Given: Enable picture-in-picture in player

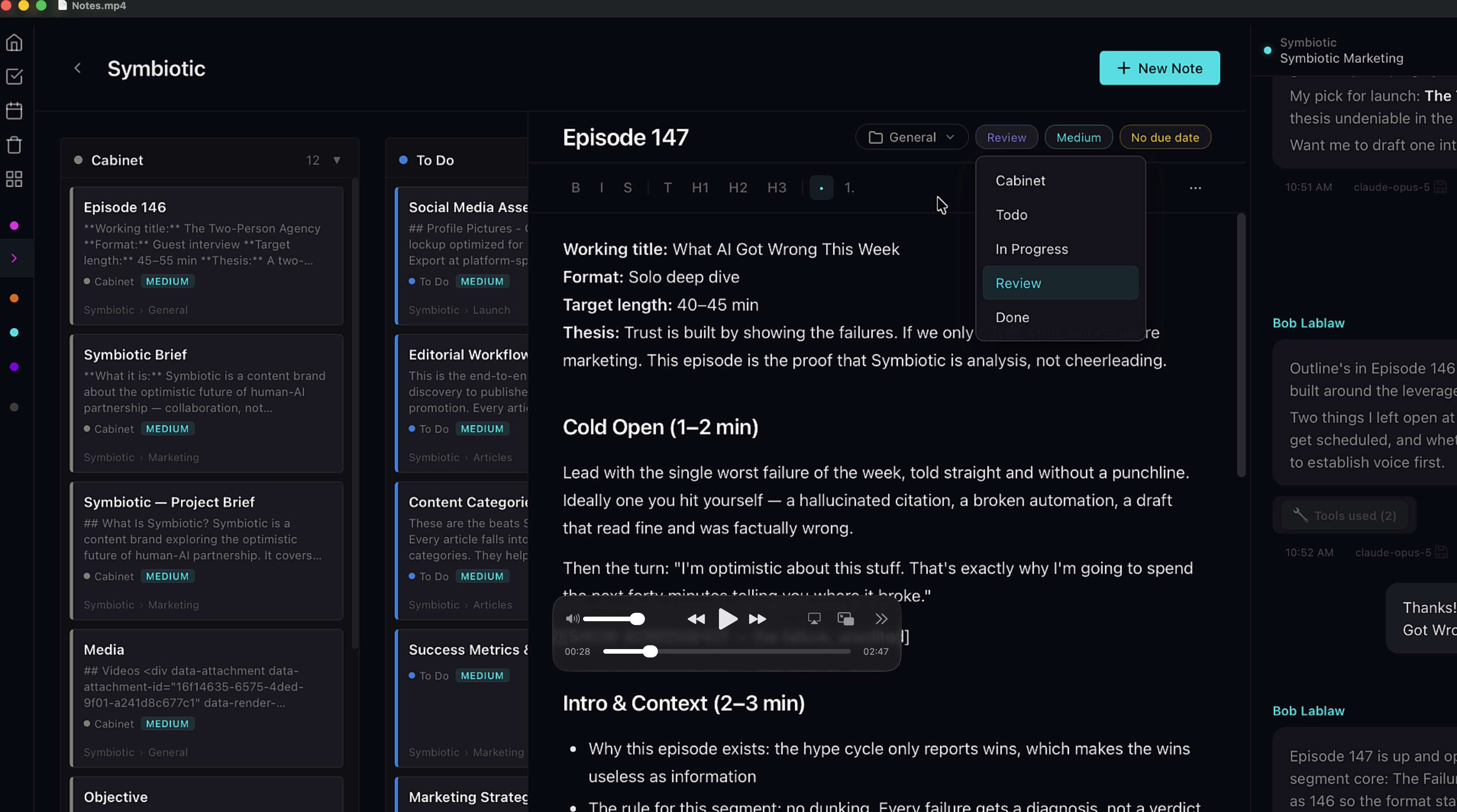Looking at the screenshot, I should (846, 619).
